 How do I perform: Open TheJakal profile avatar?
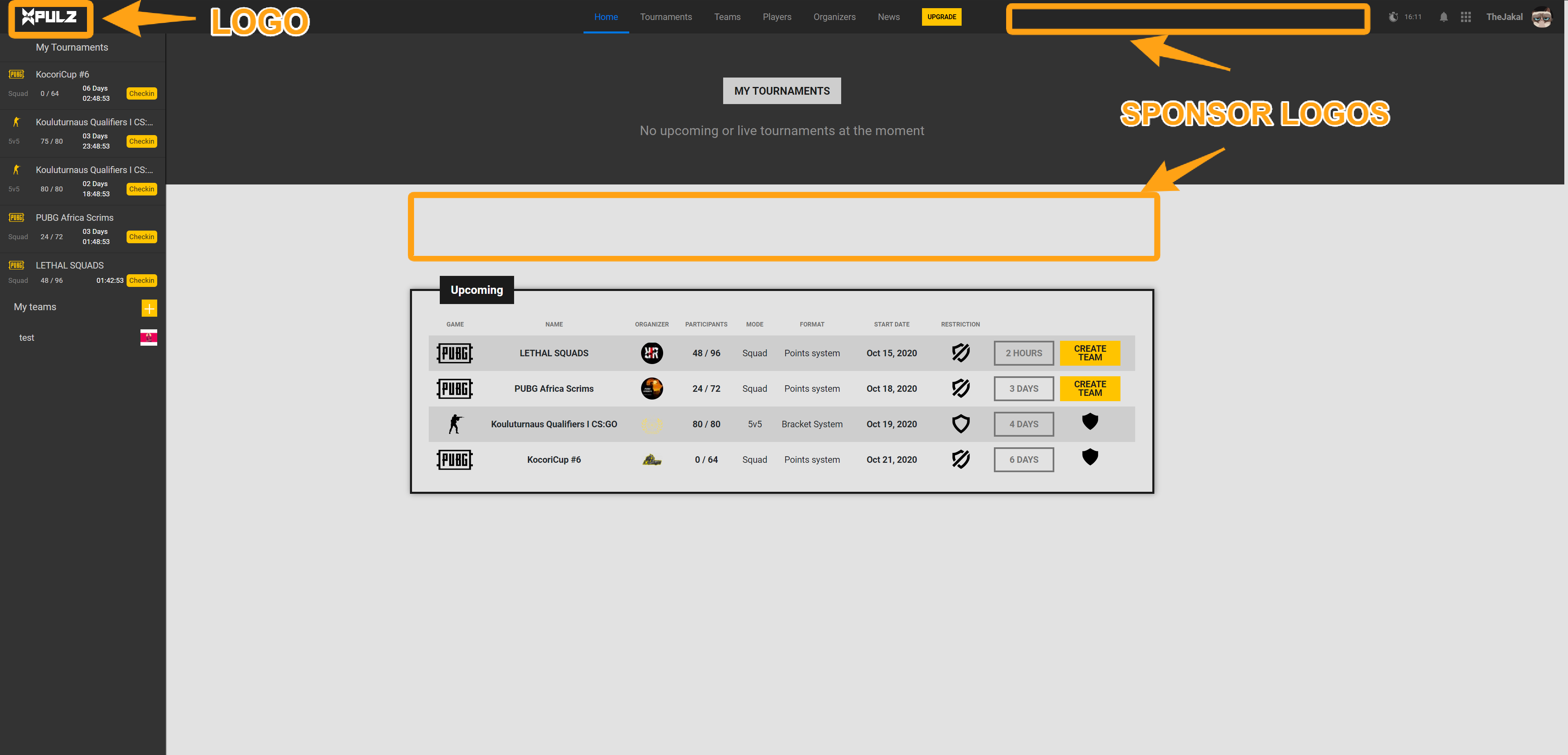(1542, 17)
